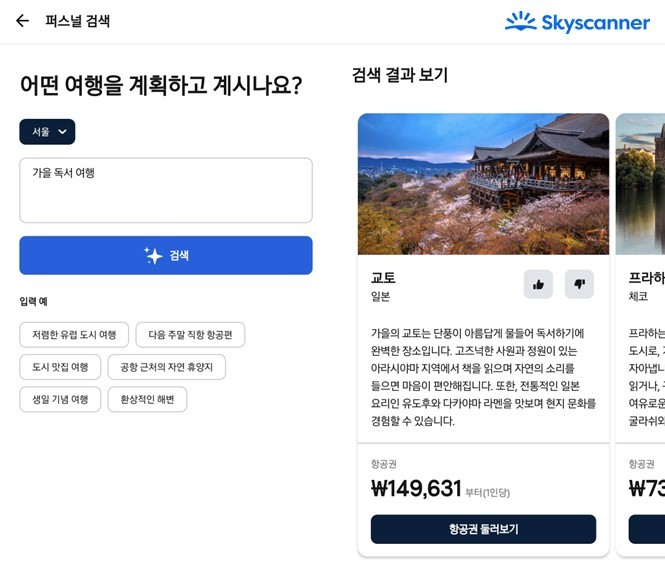The height and width of the screenshot is (588, 665).
Task: Click 항공권 둘러보기 button for Kyoto
Action: click(x=483, y=529)
